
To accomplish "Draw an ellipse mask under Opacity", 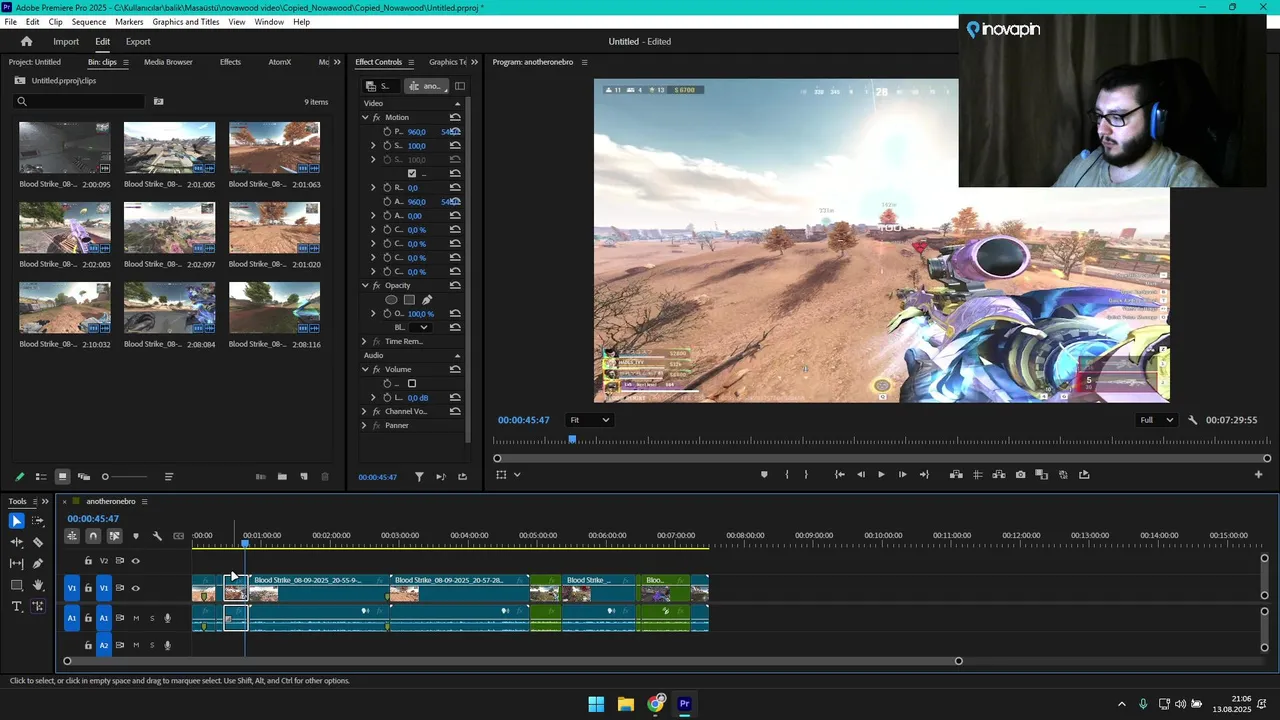I will 391,300.
